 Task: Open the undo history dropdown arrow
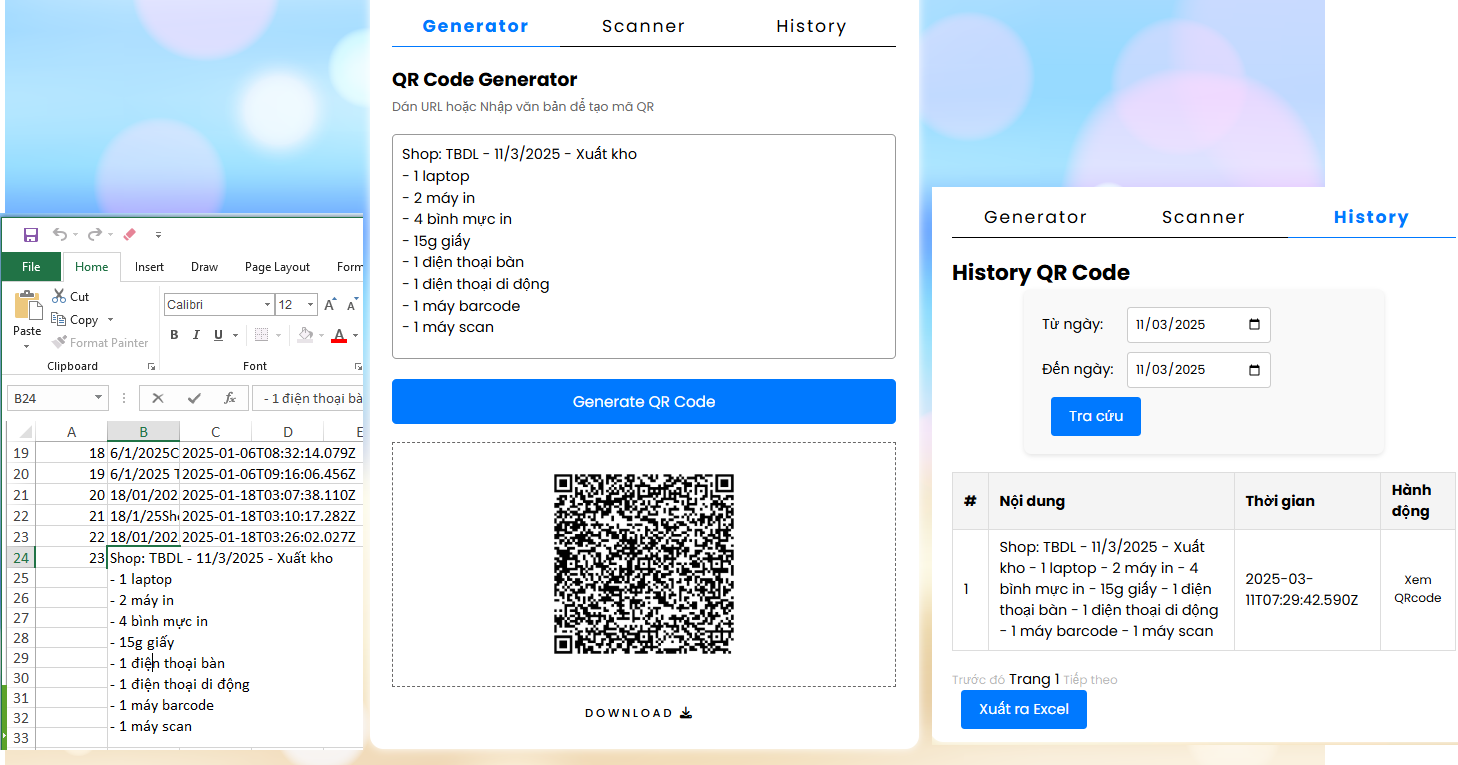click(75, 236)
